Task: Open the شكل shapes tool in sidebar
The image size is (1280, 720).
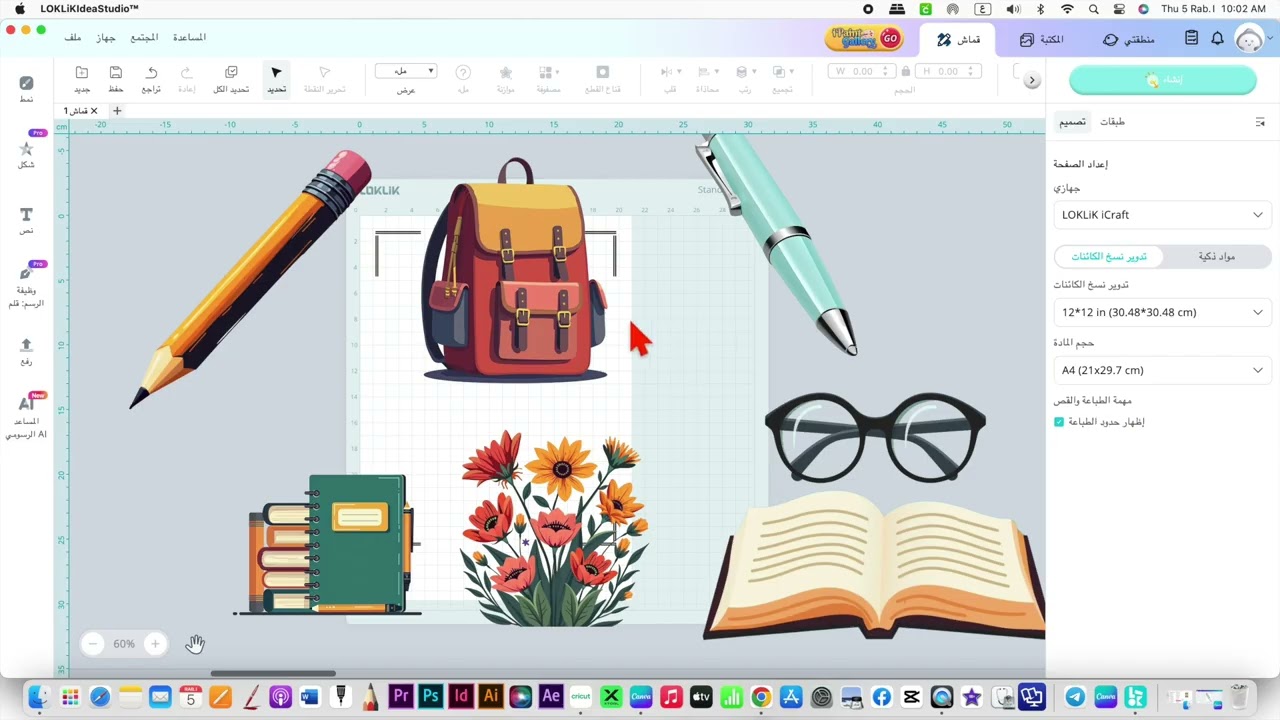Action: point(26,153)
